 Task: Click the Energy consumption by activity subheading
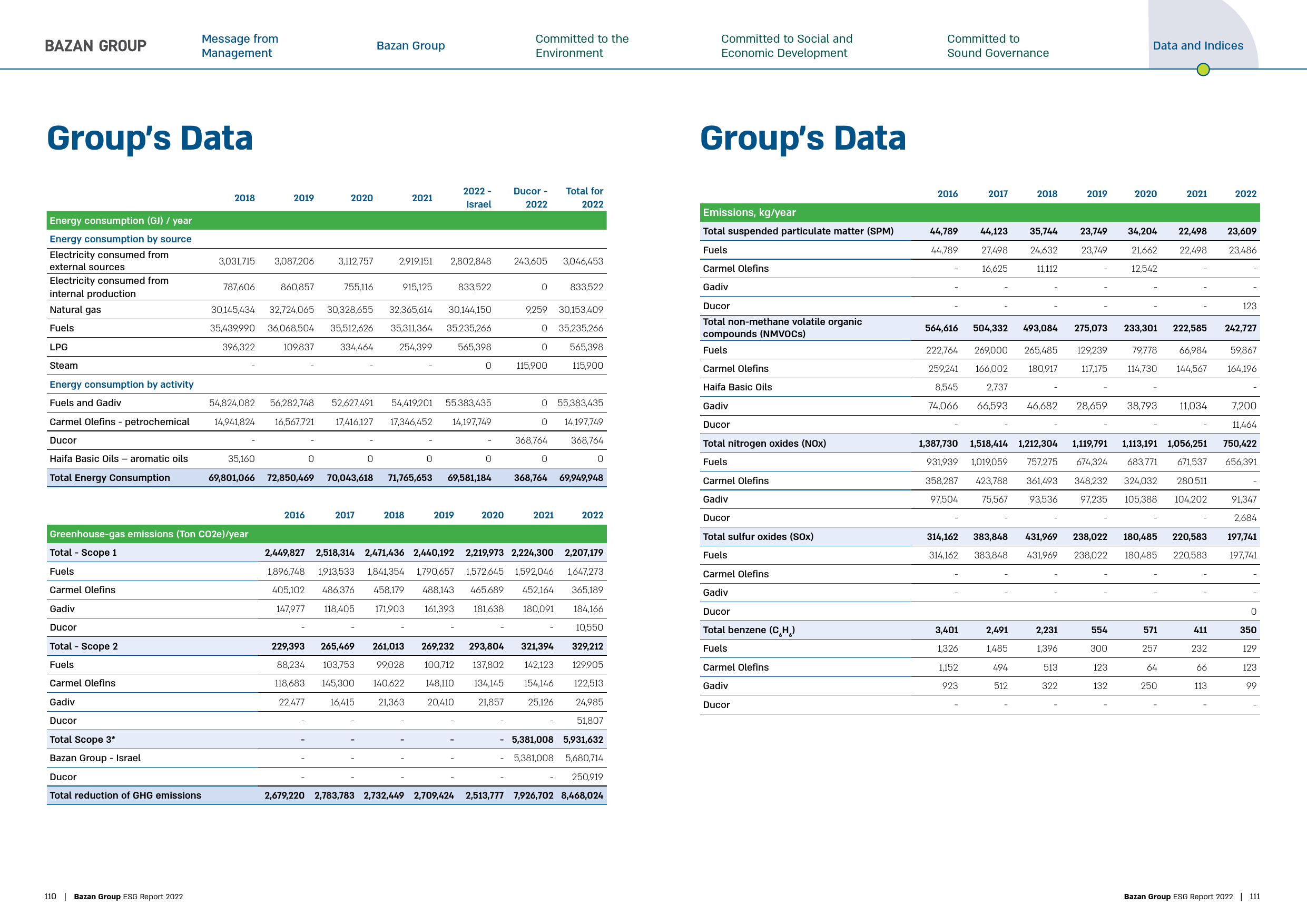tap(121, 384)
